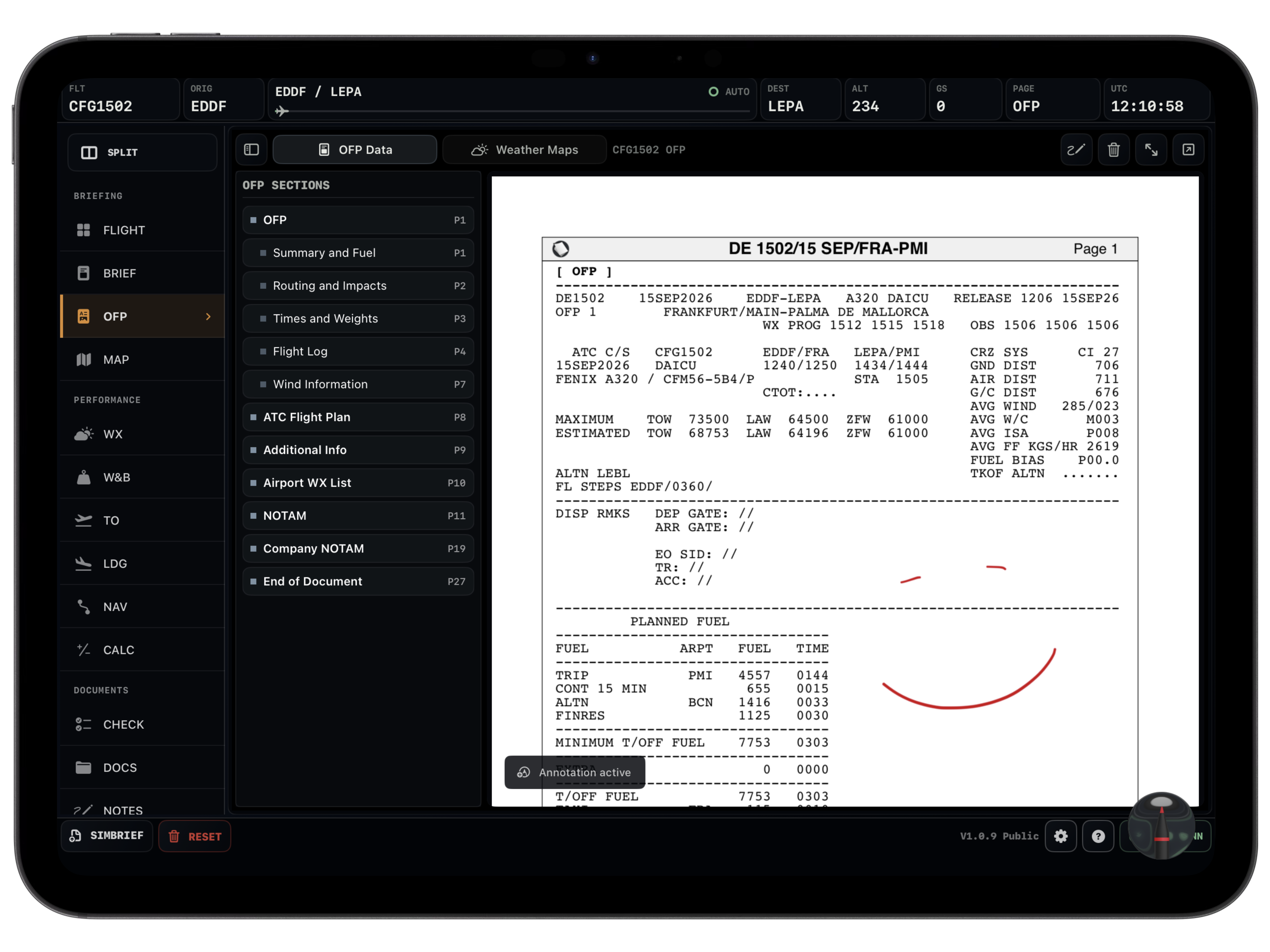Open the BRIEF page

point(142,273)
